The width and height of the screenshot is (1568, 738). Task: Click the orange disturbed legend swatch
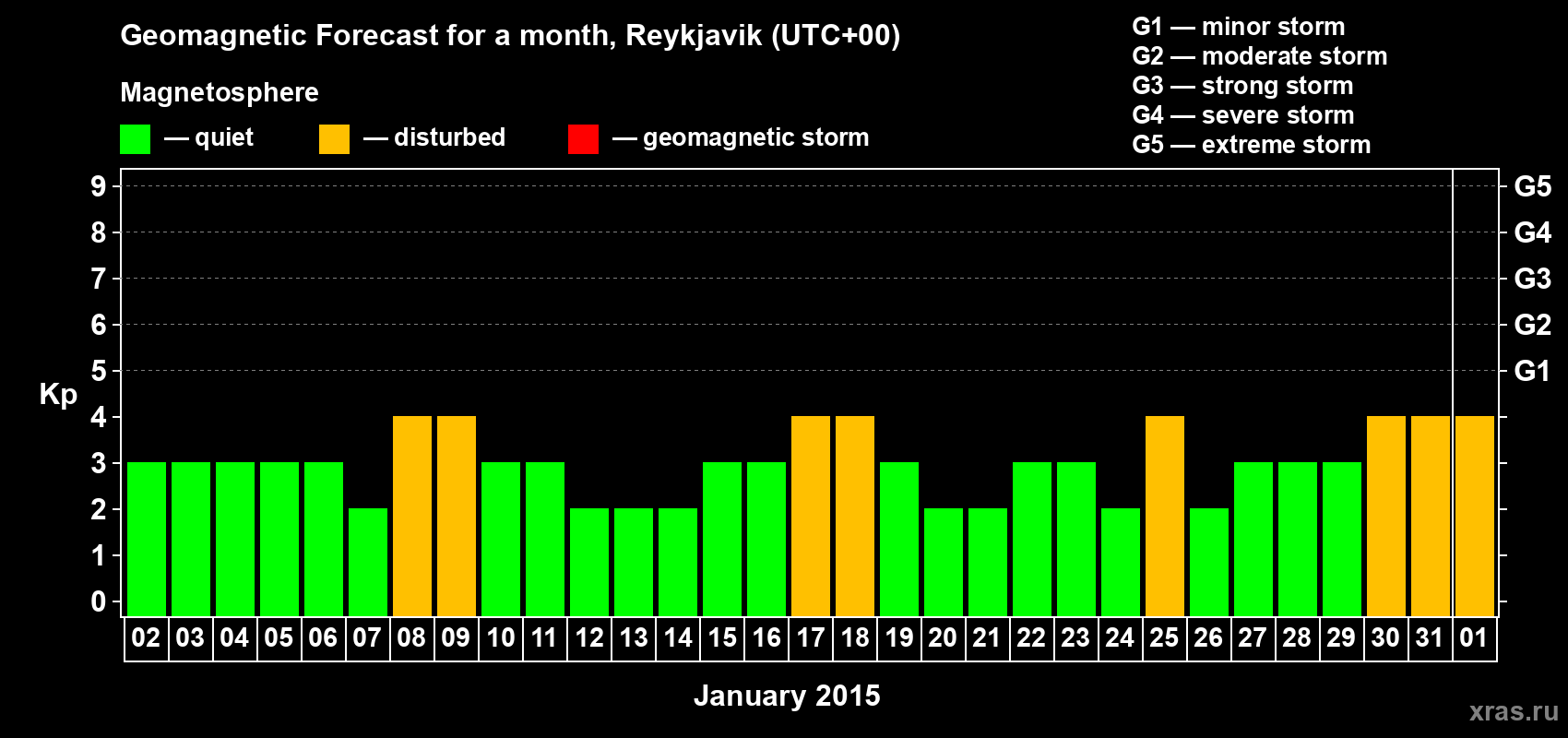pos(334,139)
